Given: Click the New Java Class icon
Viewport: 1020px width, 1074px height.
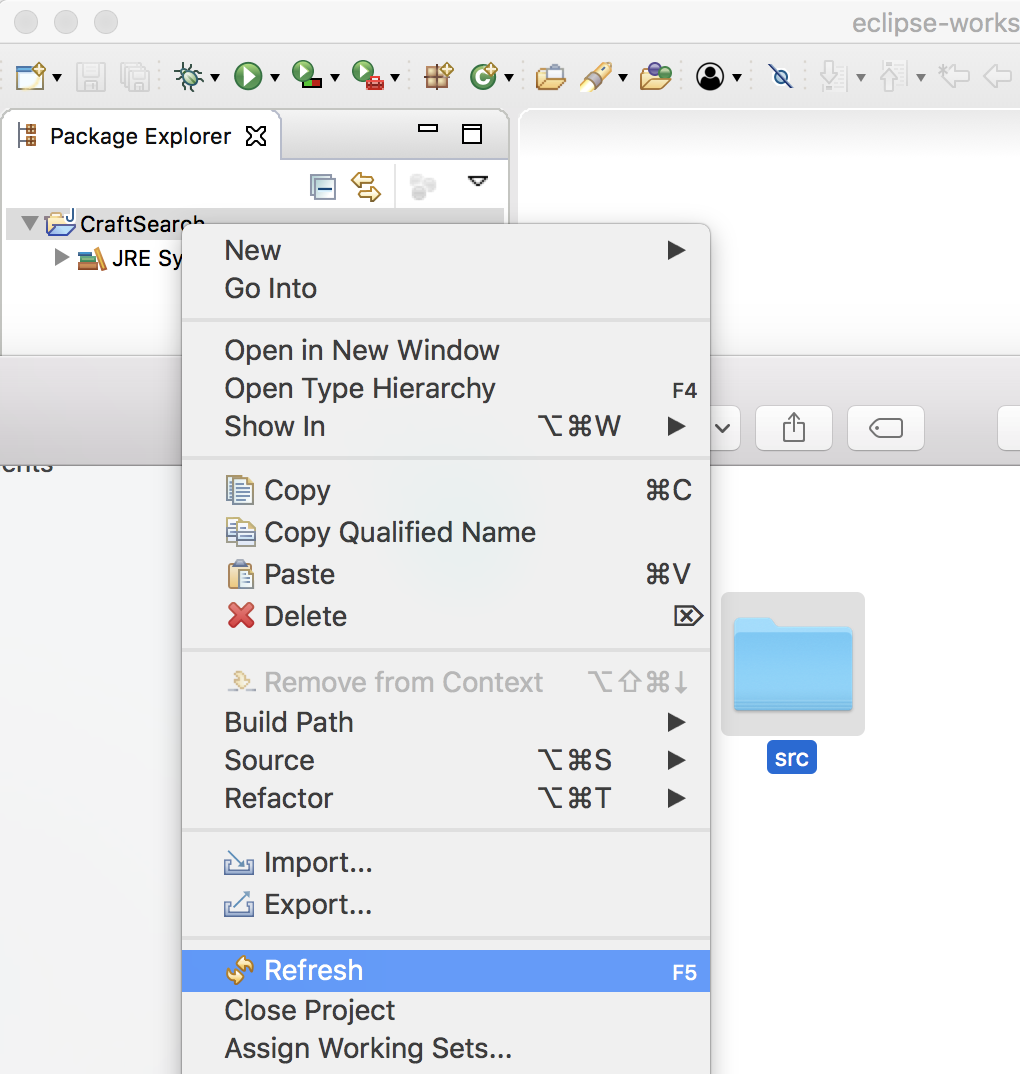Looking at the screenshot, I should pos(484,76).
